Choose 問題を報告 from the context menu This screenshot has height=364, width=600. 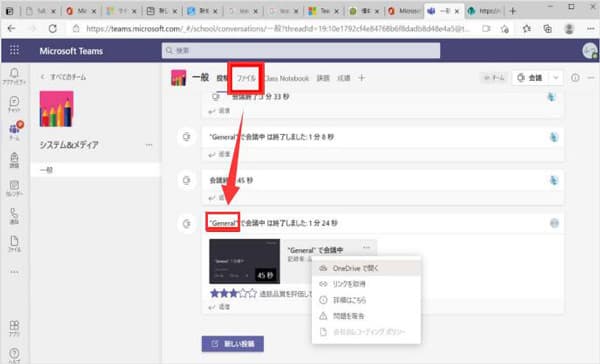tap(366, 316)
